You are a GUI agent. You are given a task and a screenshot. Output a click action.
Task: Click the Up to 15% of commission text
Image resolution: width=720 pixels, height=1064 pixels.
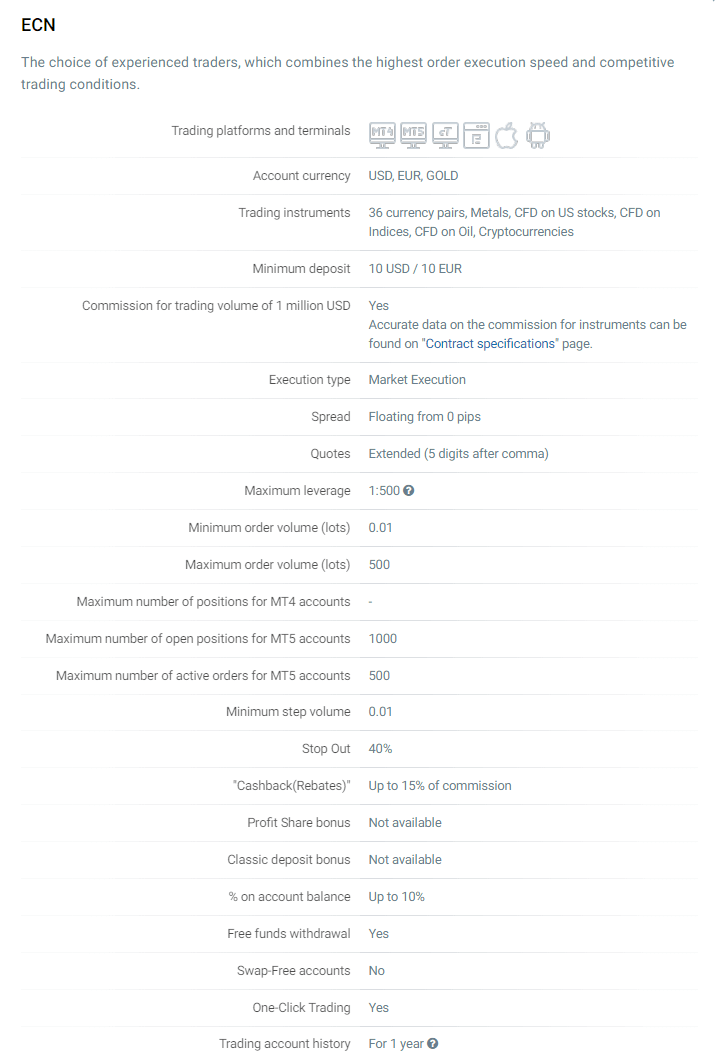click(x=440, y=786)
